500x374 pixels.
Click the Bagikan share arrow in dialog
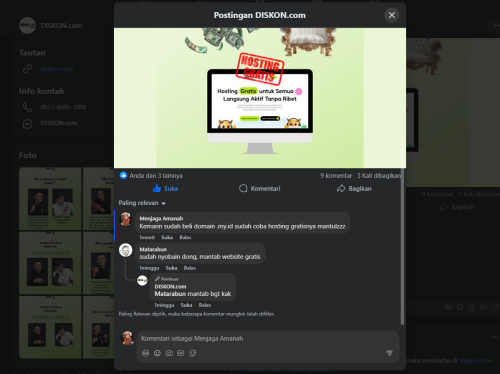click(341, 188)
